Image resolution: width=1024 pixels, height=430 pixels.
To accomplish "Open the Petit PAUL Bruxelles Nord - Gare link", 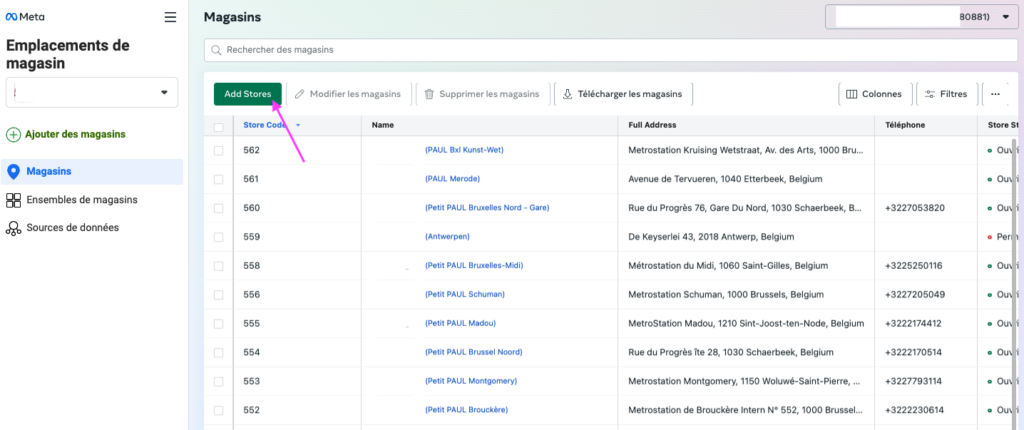I will coord(487,208).
